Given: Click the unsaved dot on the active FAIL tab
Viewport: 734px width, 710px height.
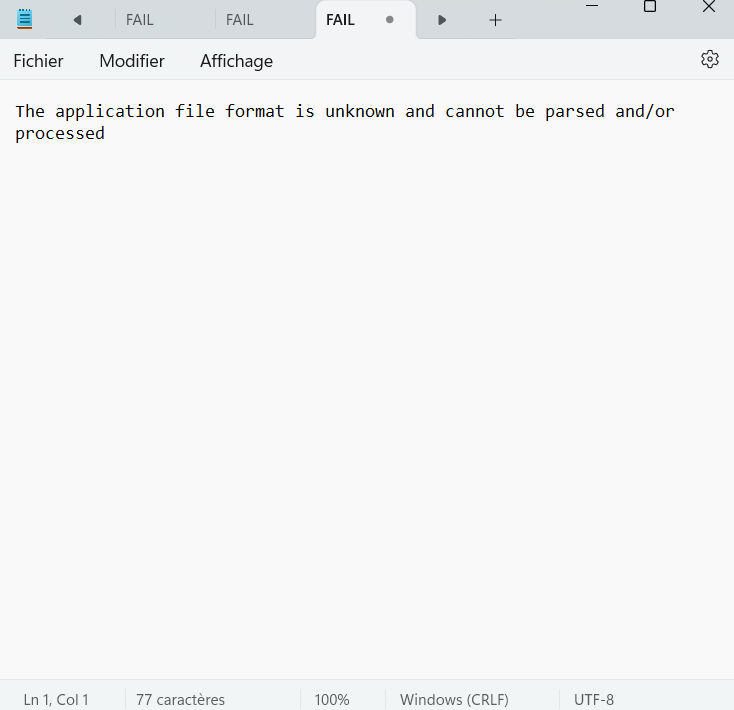Looking at the screenshot, I should pyautogui.click(x=389, y=20).
